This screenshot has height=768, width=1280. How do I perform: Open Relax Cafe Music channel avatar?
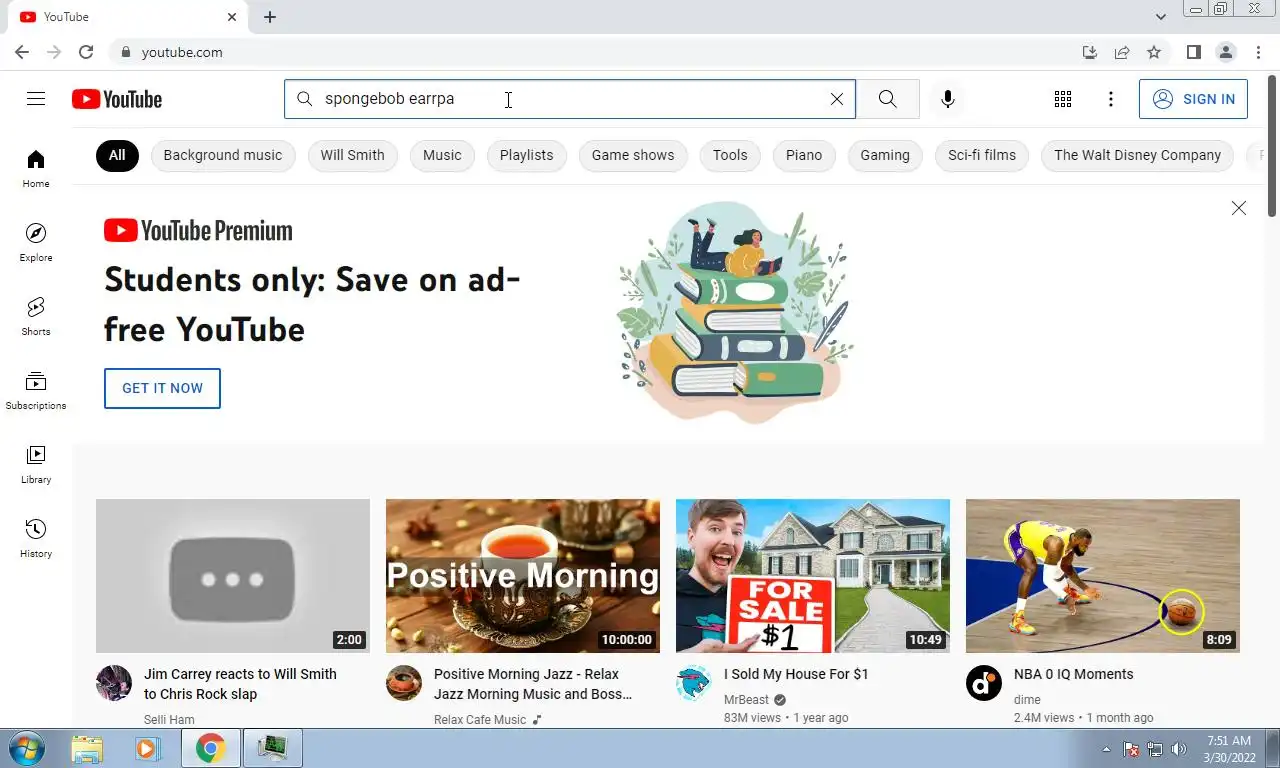tap(404, 683)
